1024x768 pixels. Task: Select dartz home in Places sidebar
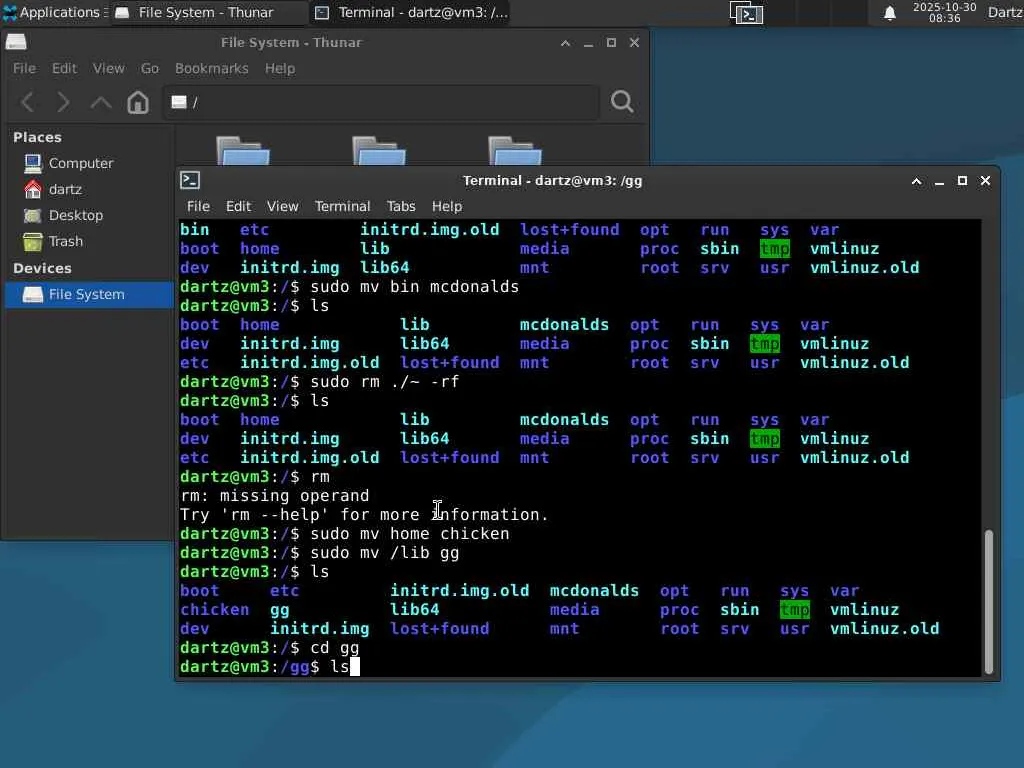[x=65, y=189]
